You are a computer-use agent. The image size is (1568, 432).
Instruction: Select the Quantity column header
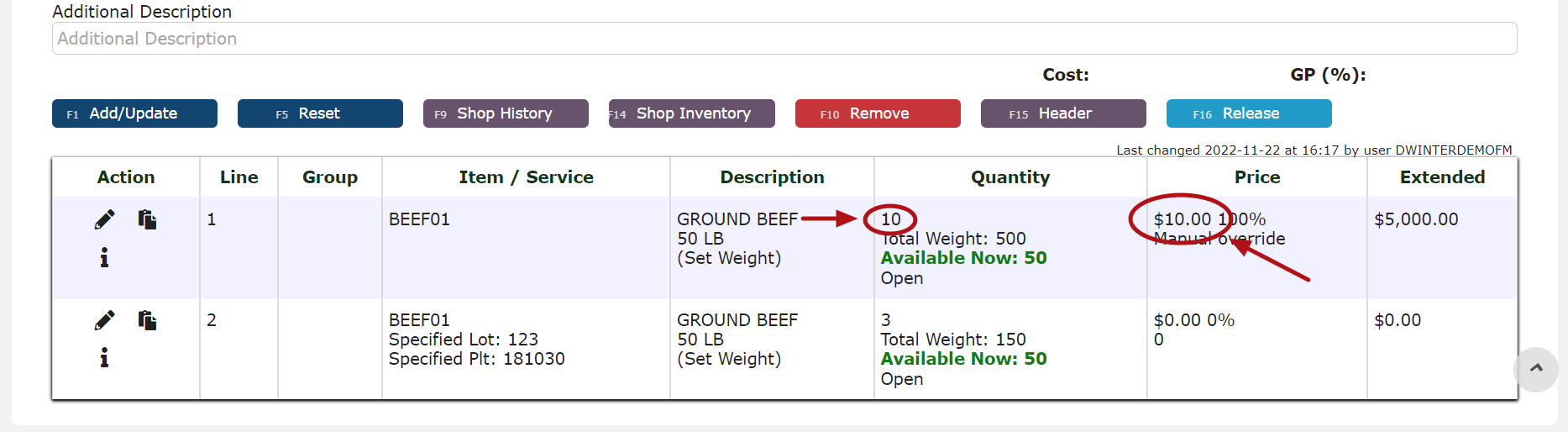(1010, 177)
